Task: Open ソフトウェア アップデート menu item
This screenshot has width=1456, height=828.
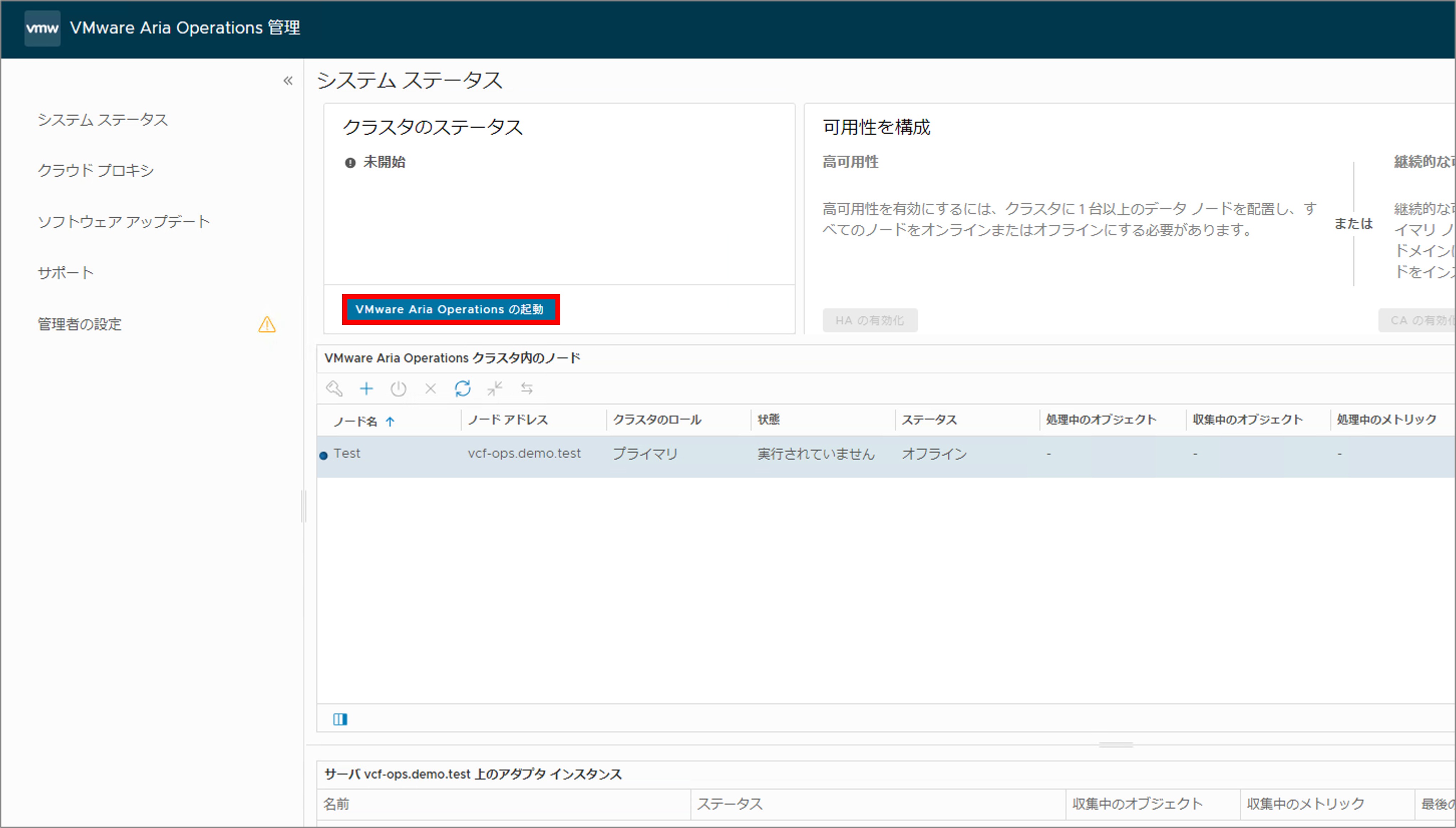Action: pyautogui.click(x=124, y=221)
